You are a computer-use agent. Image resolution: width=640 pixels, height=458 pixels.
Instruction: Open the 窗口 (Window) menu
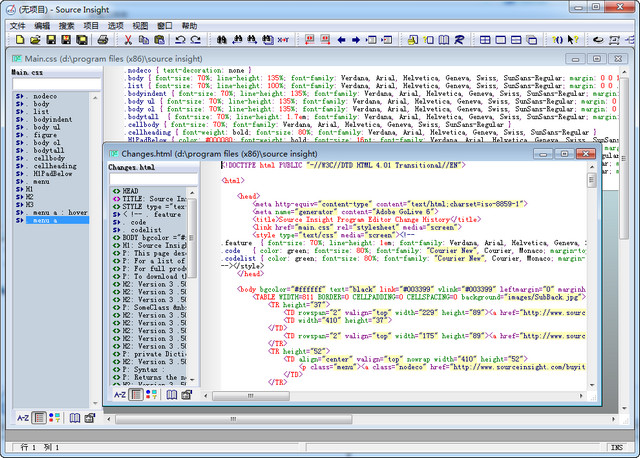pyautogui.click(x=165, y=25)
